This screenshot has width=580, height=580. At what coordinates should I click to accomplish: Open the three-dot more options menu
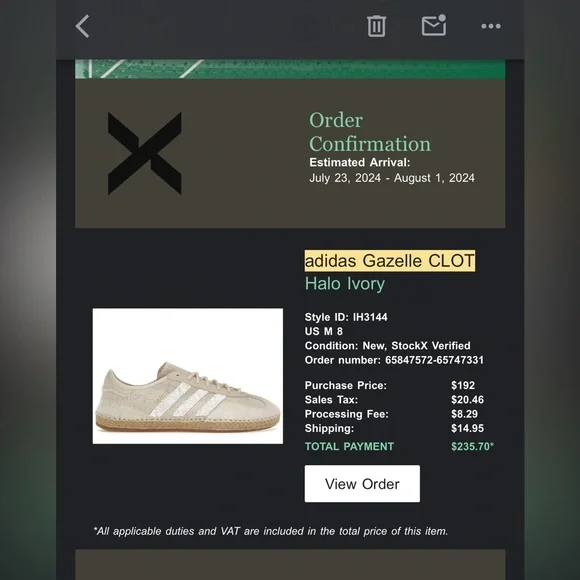491,26
